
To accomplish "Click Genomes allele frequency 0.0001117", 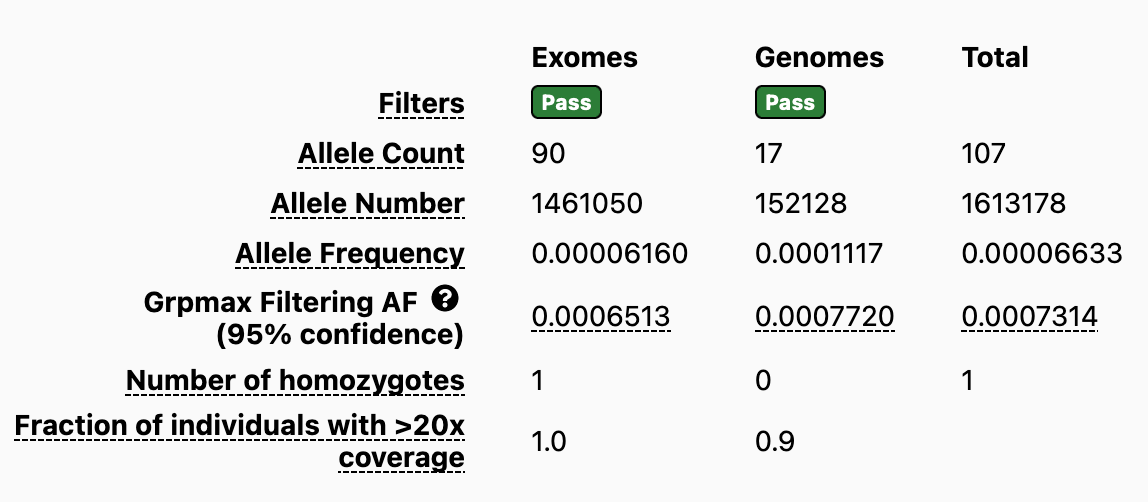I will click(819, 253).
